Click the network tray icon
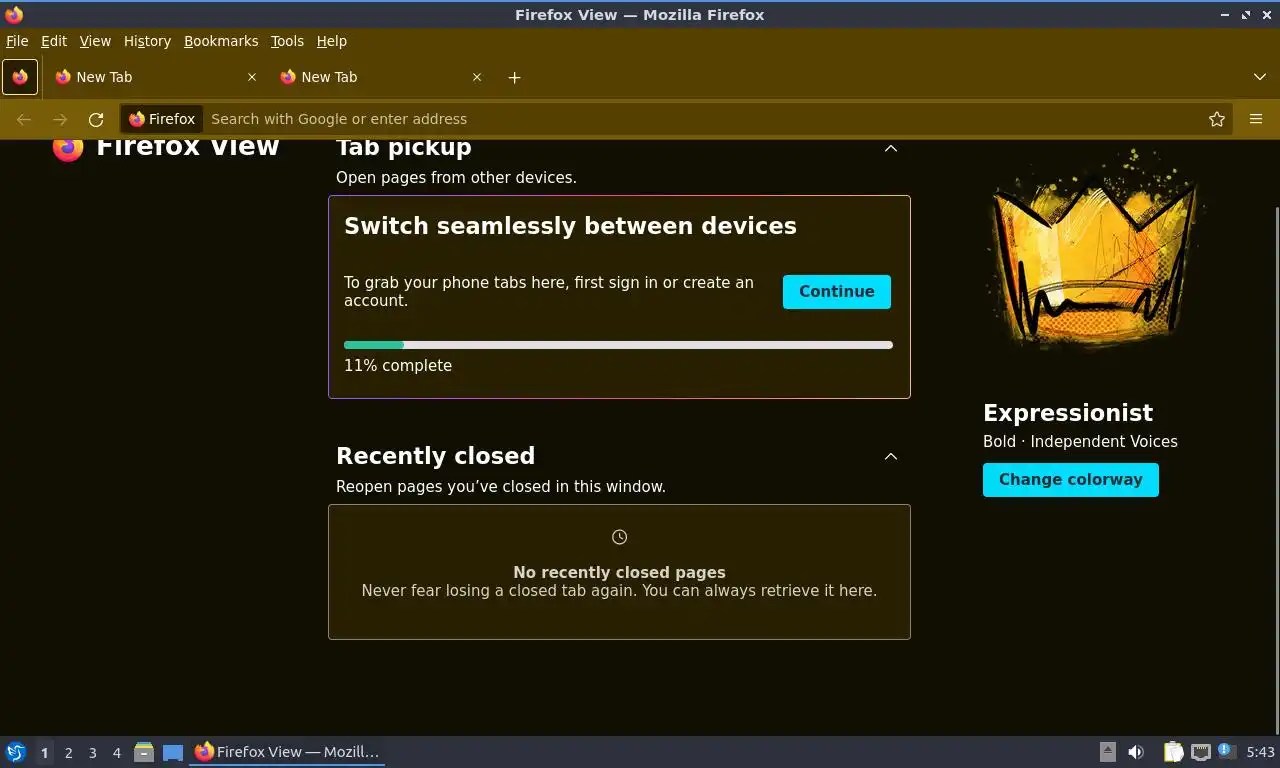This screenshot has height=768, width=1280. tap(1201, 752)
